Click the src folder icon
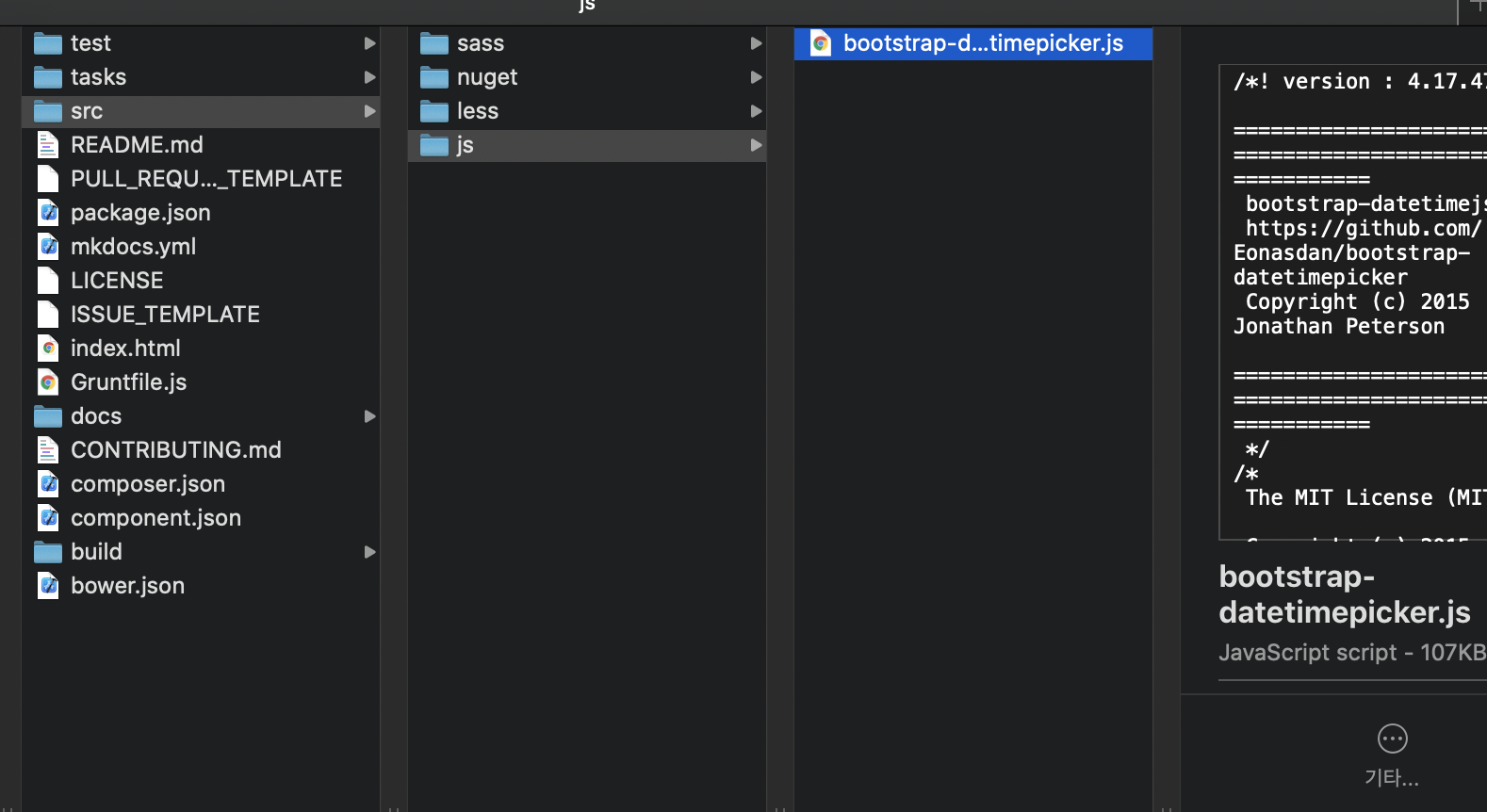The image size is (1487, 812). 48,111
